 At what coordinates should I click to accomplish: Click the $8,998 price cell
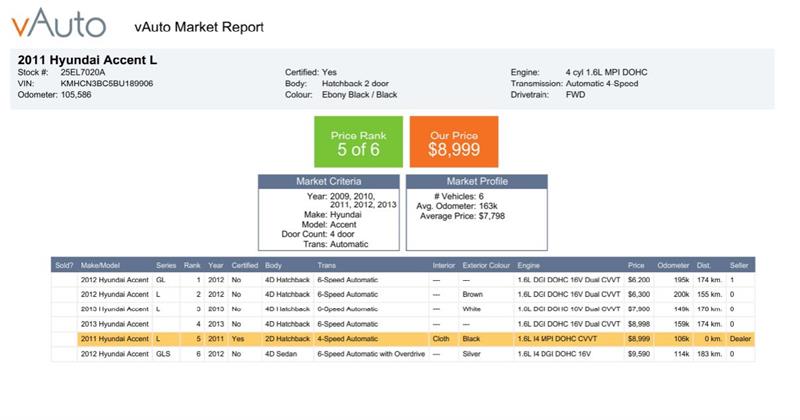[639, 324]
